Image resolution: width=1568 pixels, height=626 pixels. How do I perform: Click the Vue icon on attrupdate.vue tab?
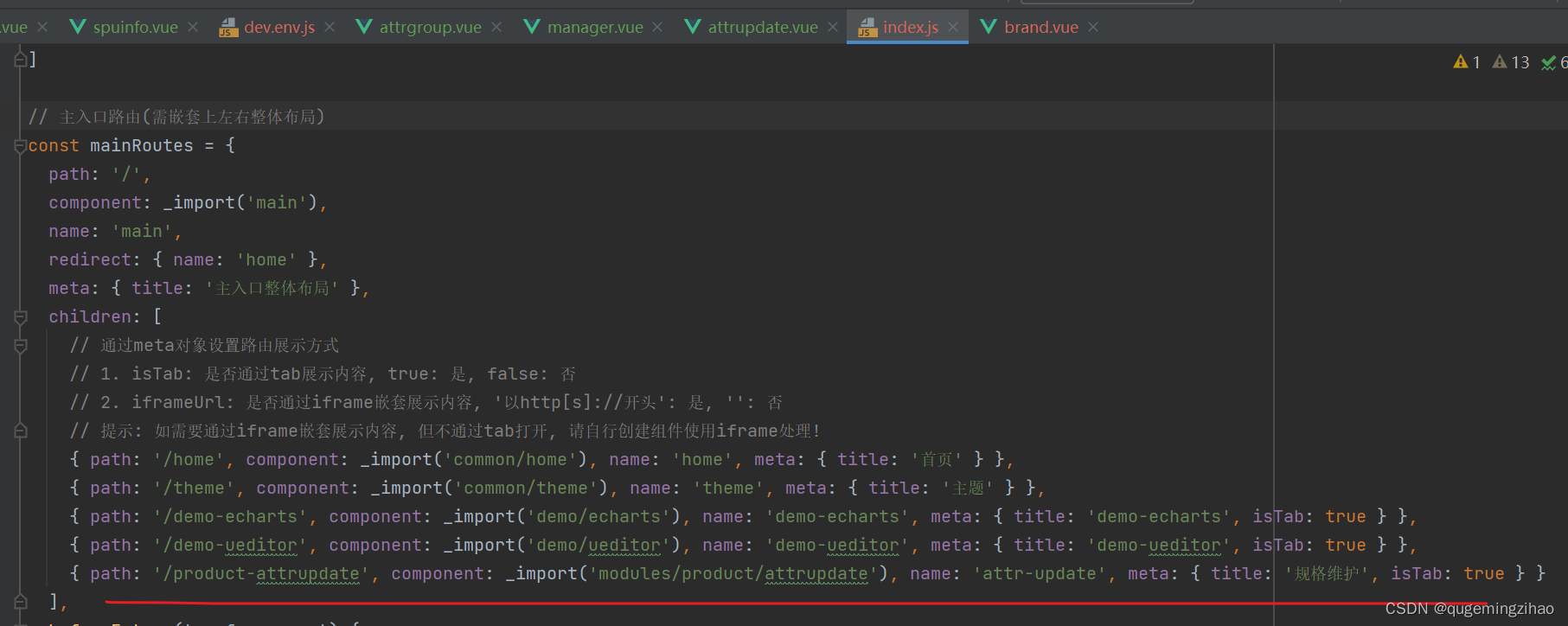[x=693, y=27]
